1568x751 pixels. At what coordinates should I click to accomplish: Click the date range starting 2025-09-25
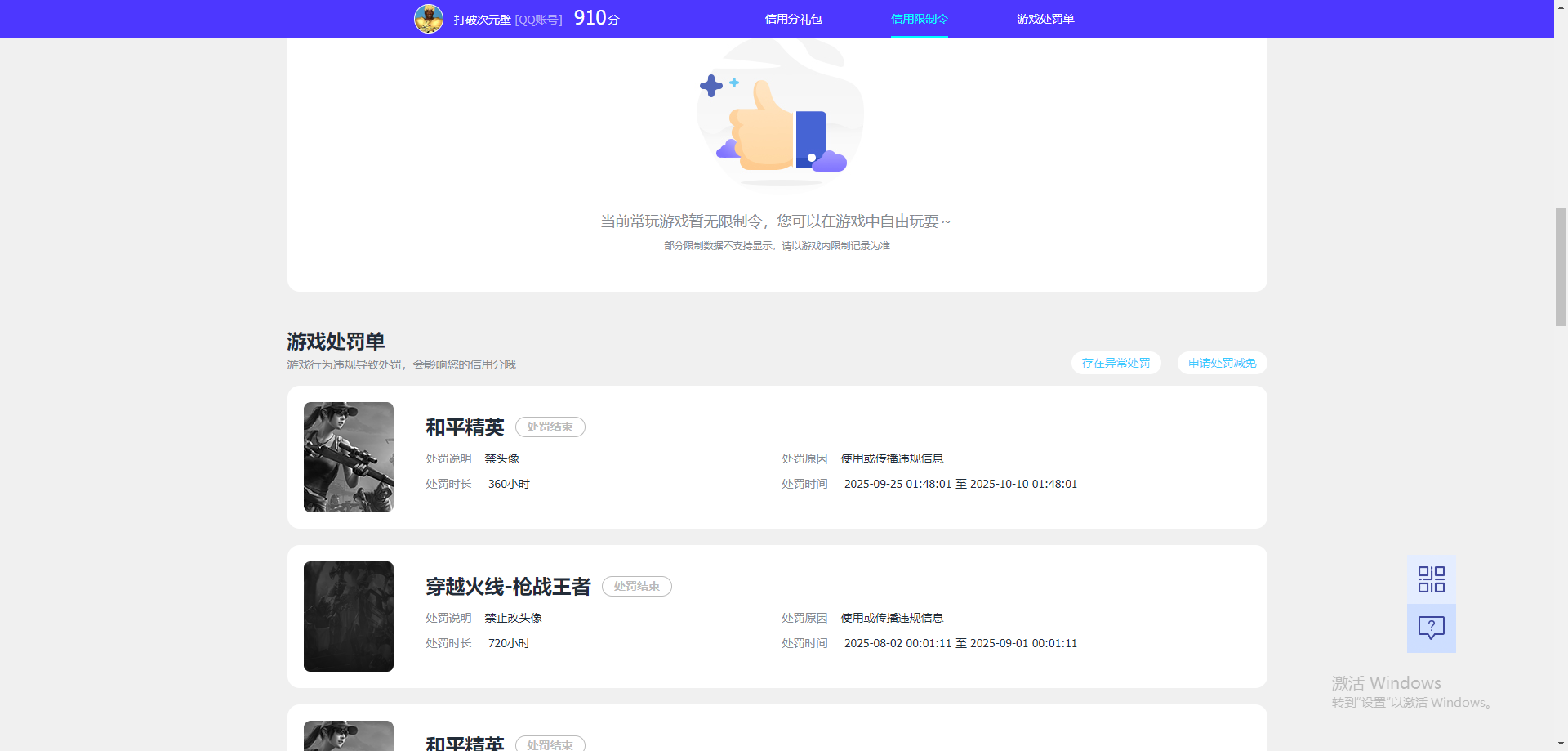960,484
